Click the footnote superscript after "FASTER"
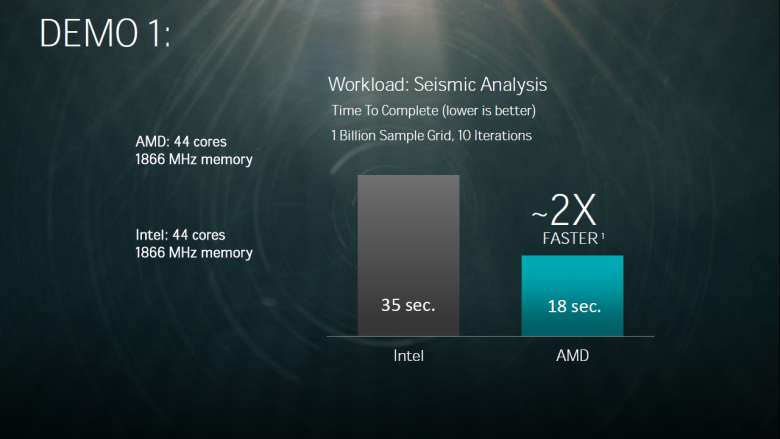Image resolution: width=780 pixels, height=439 pixels. 602,236
